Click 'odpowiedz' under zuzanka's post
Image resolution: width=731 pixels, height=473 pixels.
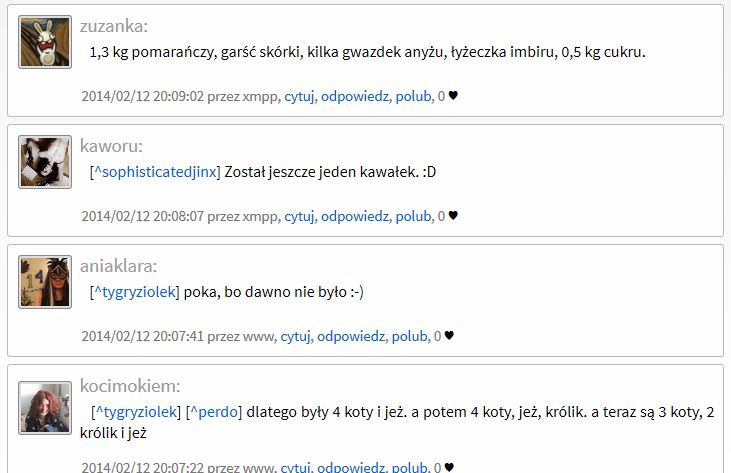pyautogui.click(x=355, y=96)
